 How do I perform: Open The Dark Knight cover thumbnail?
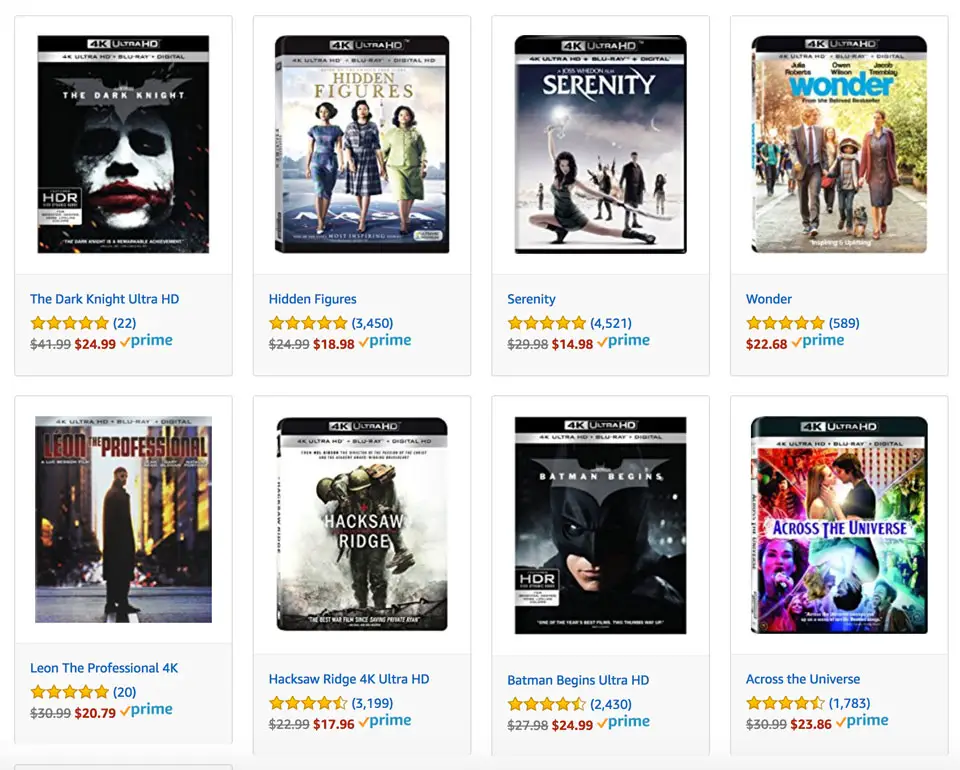(x=123, y=144)
